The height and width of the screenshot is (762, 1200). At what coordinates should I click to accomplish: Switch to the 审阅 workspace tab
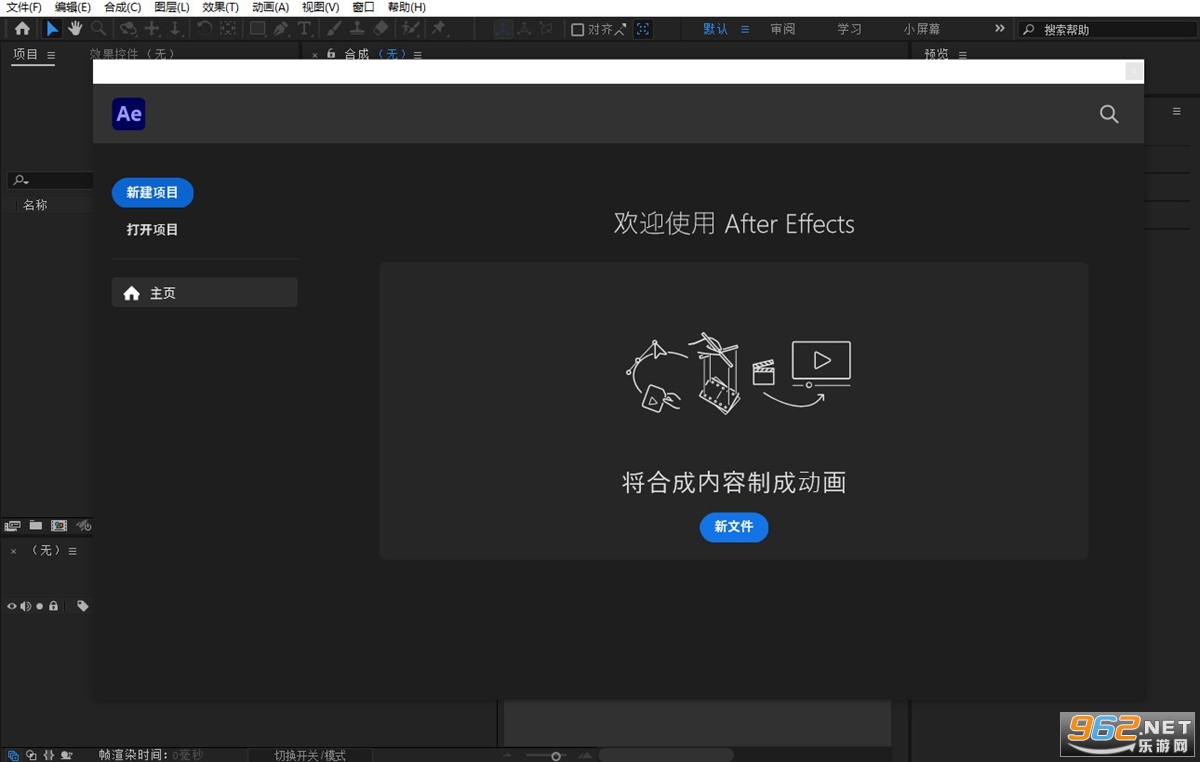(783, 29)
